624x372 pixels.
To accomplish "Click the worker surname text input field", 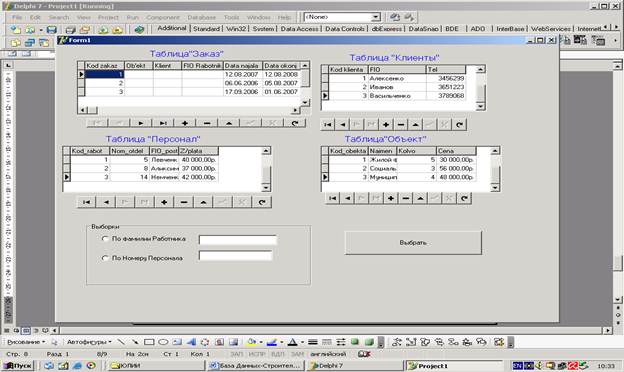I will [x=238, y=240].
